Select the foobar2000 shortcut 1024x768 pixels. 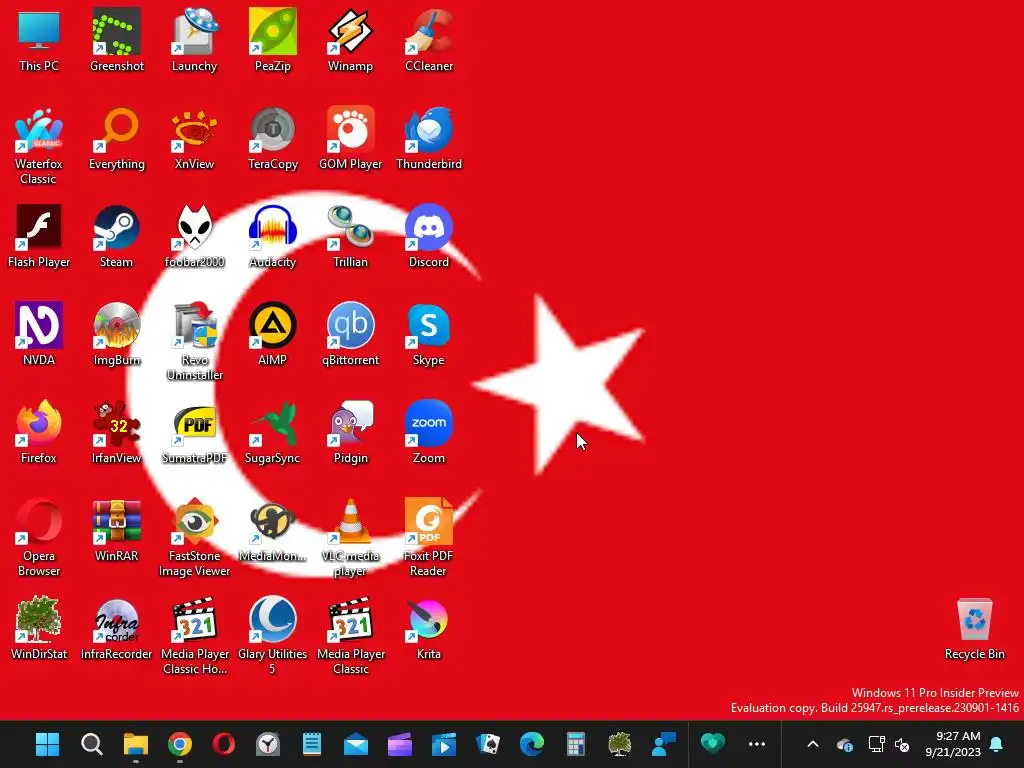point(195,236)
